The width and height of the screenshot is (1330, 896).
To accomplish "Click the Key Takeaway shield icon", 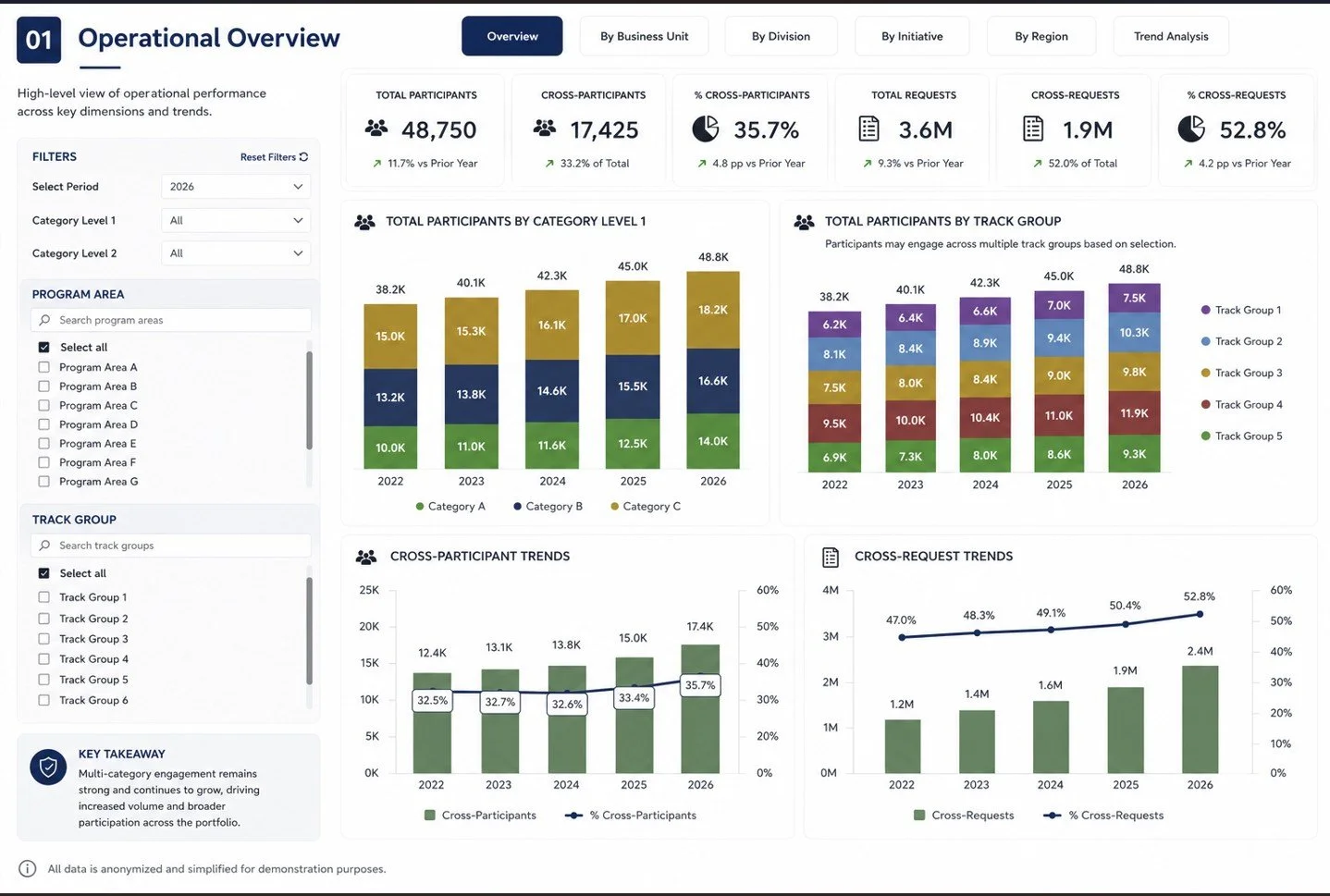I will (48, 767).
